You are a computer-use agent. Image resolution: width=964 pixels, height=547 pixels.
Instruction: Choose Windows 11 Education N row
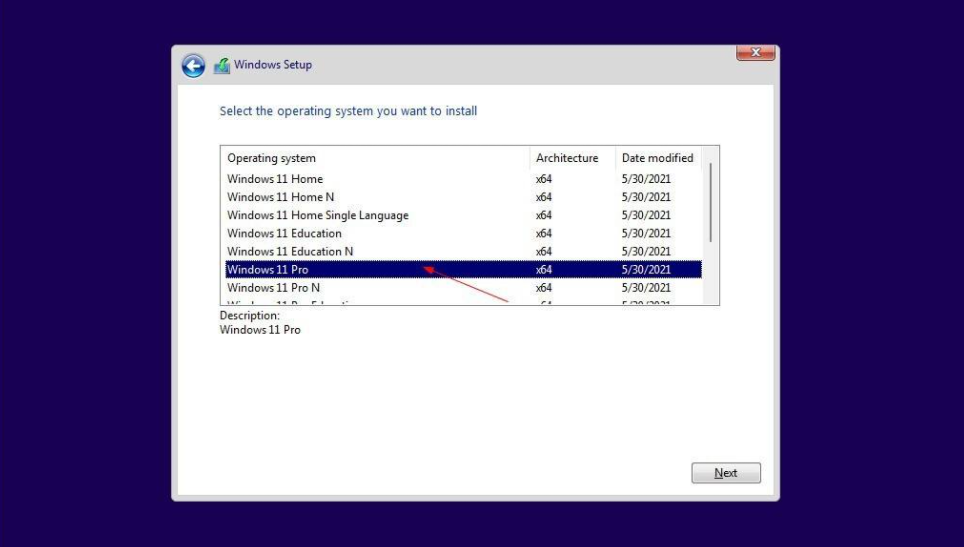click(290, 251)
